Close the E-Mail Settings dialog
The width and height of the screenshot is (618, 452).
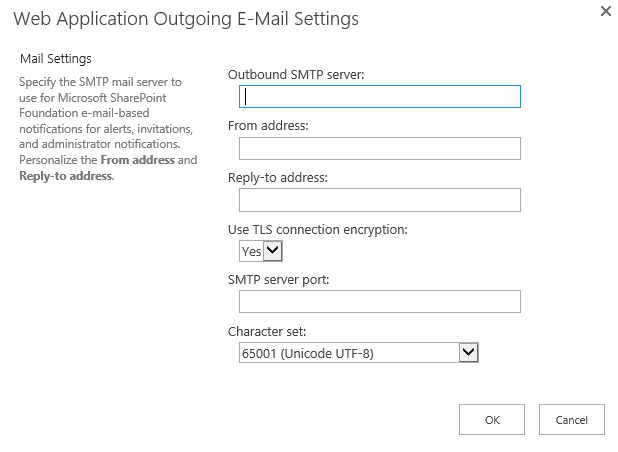tap(605, 11)
